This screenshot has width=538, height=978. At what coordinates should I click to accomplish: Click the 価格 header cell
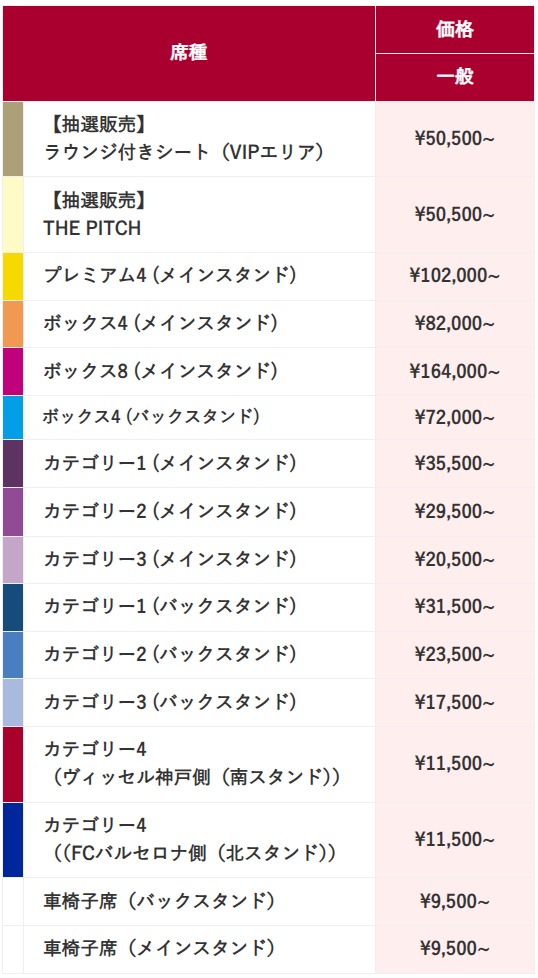pos(455,29)
